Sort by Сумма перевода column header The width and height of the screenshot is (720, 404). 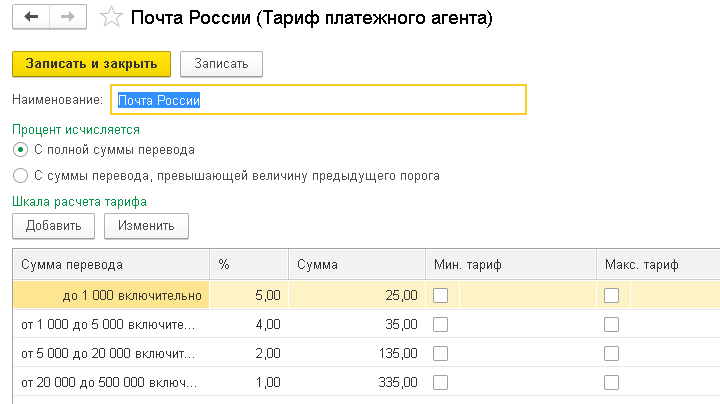click(111, 264)
